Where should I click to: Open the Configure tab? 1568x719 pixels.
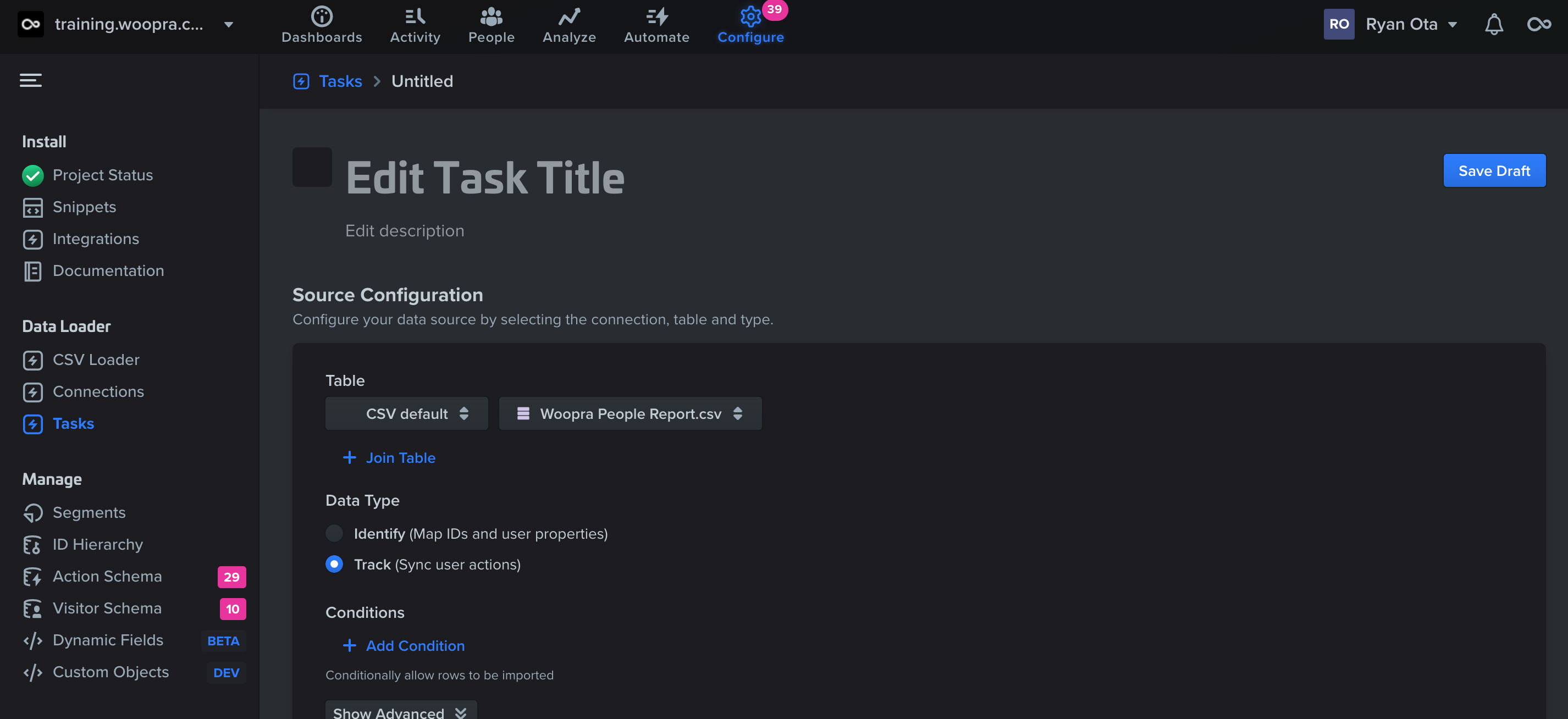750,24
